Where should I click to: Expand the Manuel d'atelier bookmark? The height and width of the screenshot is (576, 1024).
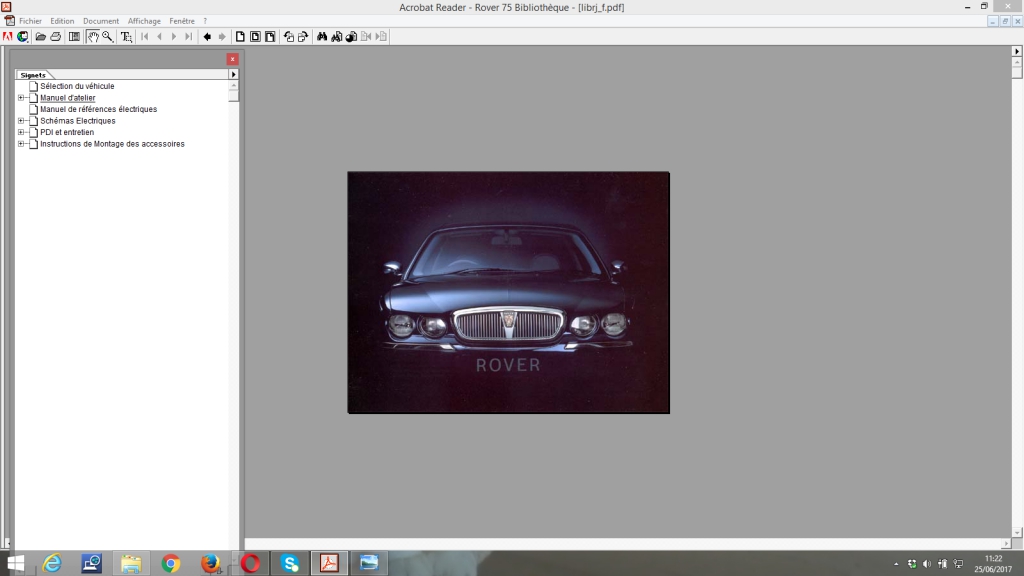21,98
